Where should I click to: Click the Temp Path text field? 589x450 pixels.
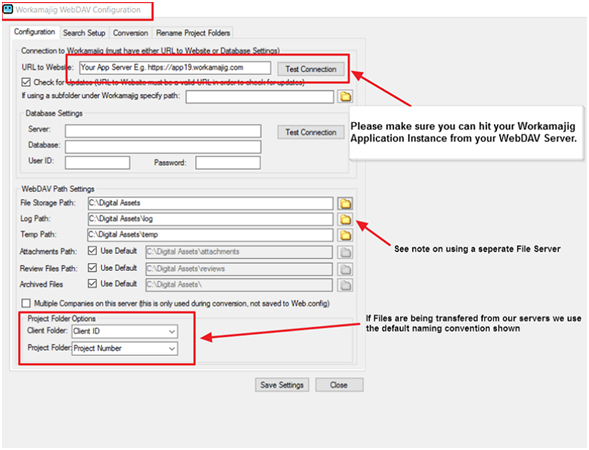coord(210,235)
